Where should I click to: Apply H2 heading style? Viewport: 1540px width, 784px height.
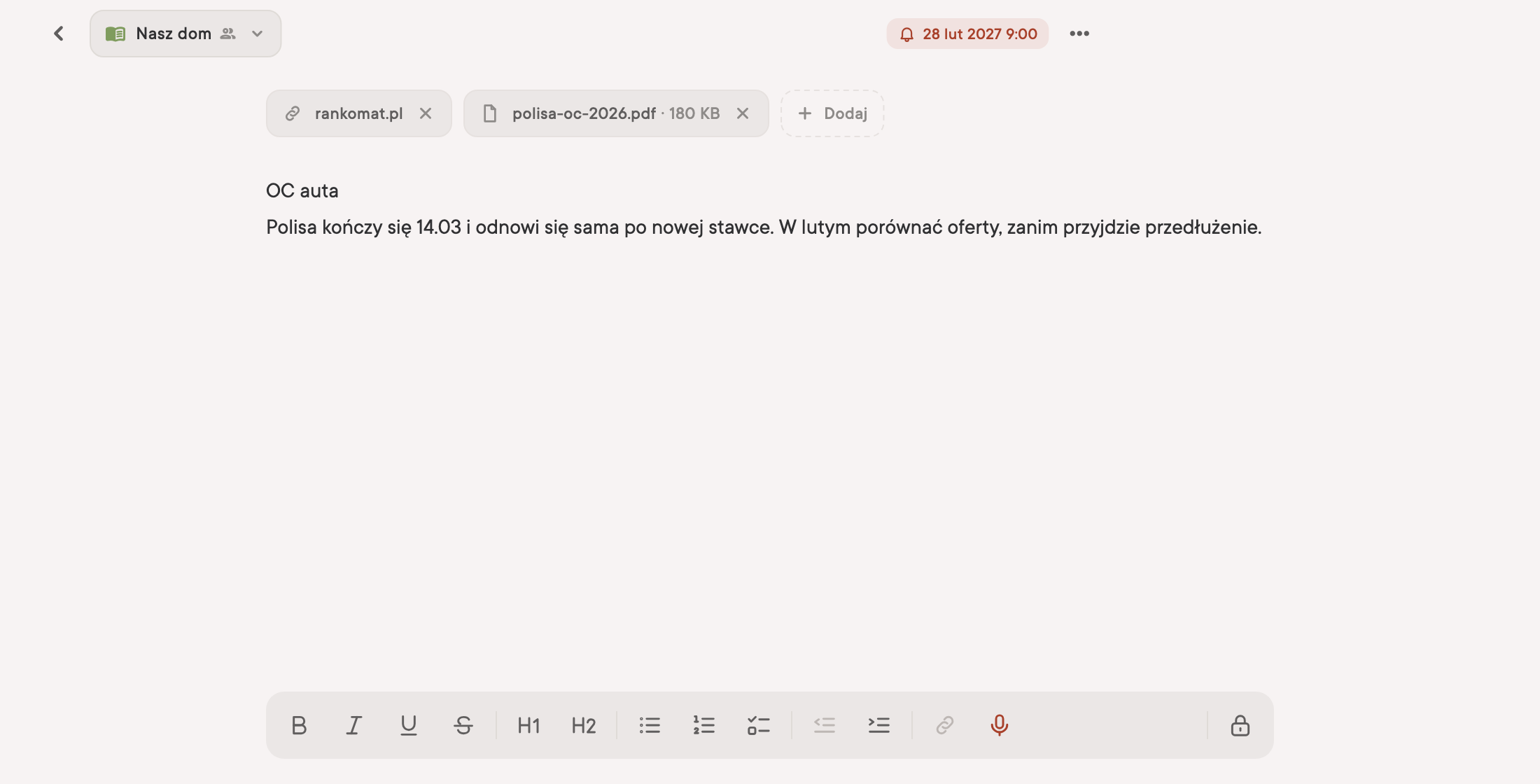(x=584, y=725)
